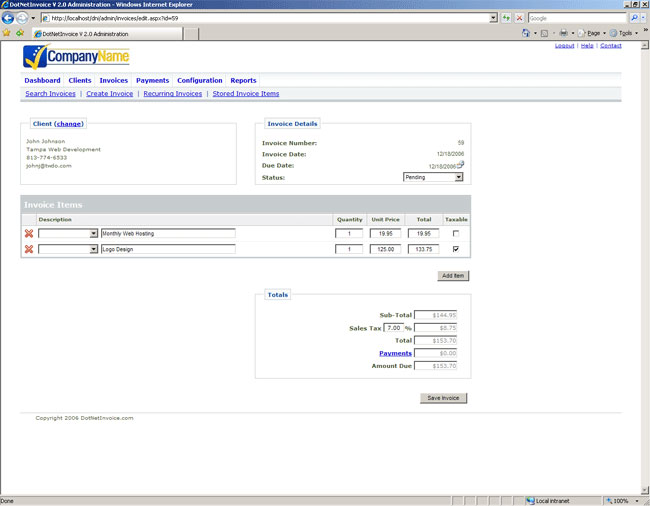Click the browser Refresh icon
The image size is (650, 506).
tap(506, 18)
